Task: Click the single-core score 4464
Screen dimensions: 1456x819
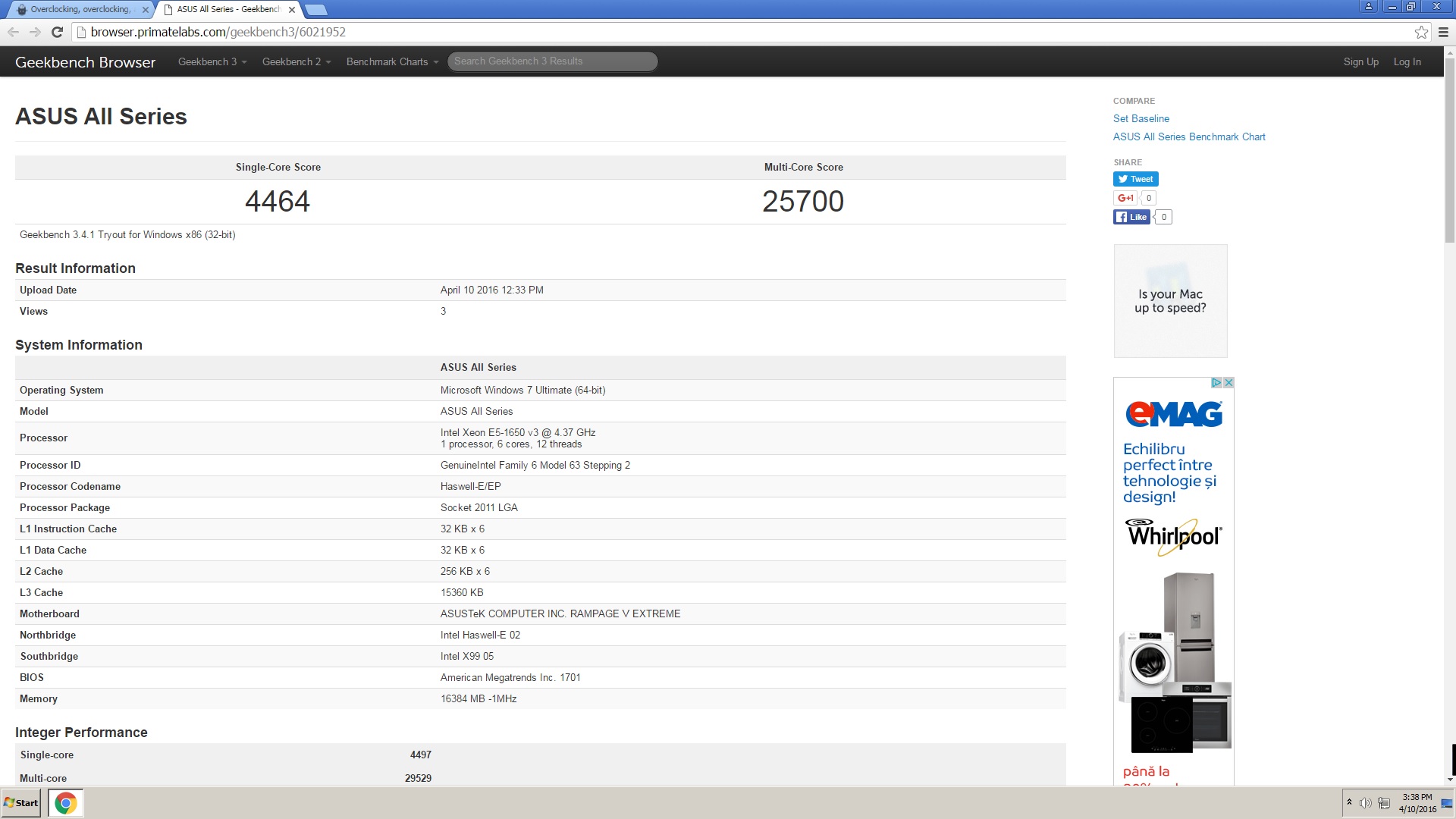Action: pos(278,201)
